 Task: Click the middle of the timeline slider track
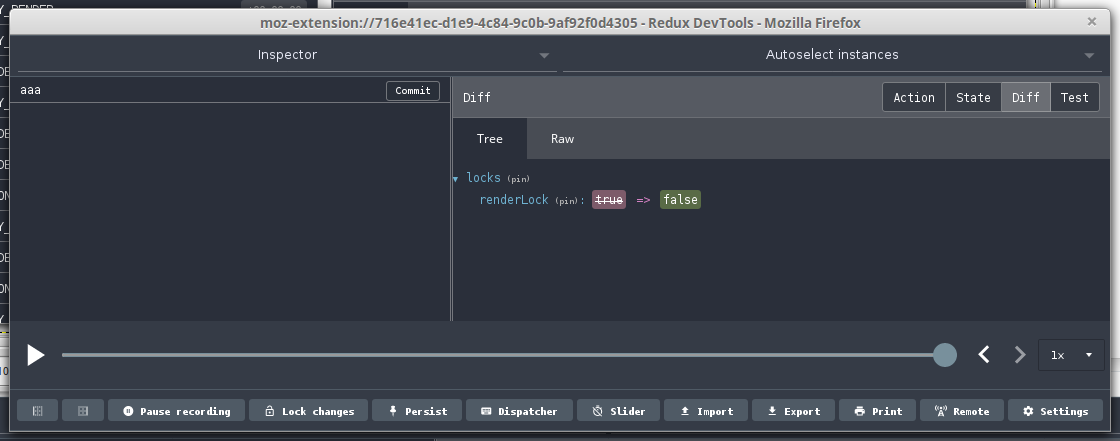[x=503, y=355]
